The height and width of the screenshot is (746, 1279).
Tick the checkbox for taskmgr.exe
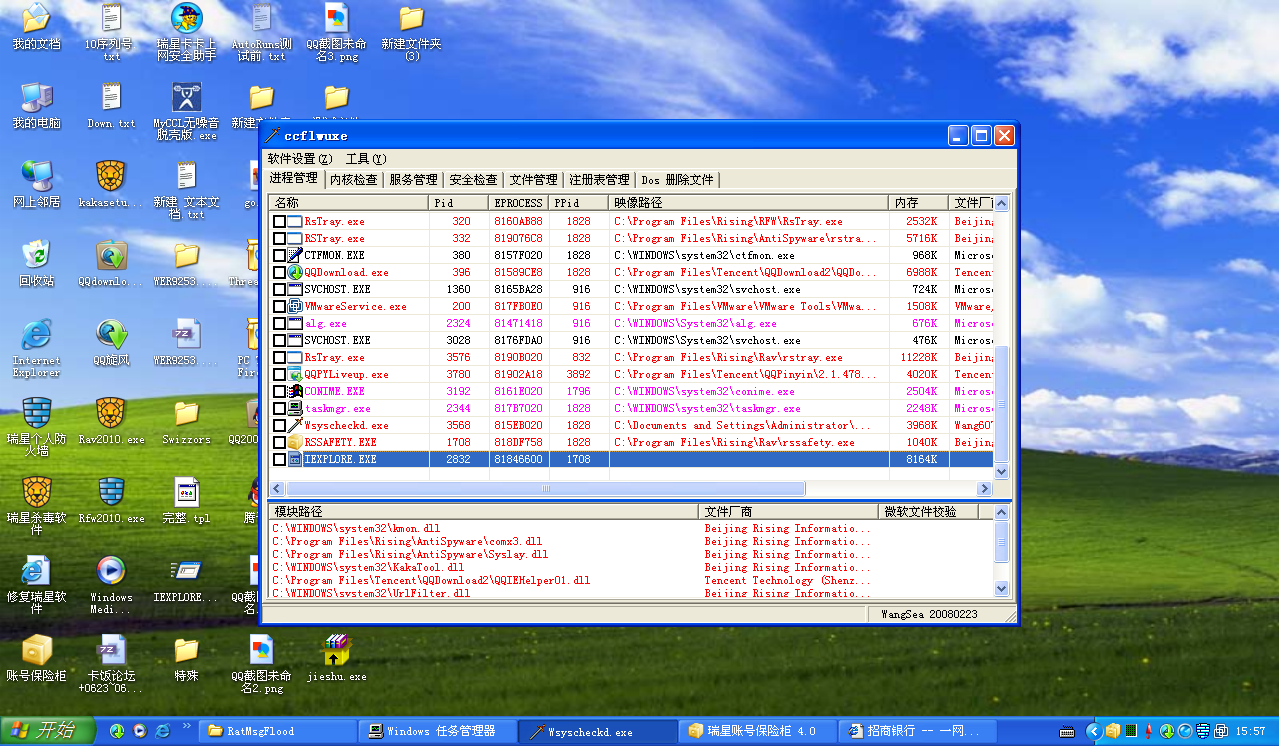coord(279,409)
